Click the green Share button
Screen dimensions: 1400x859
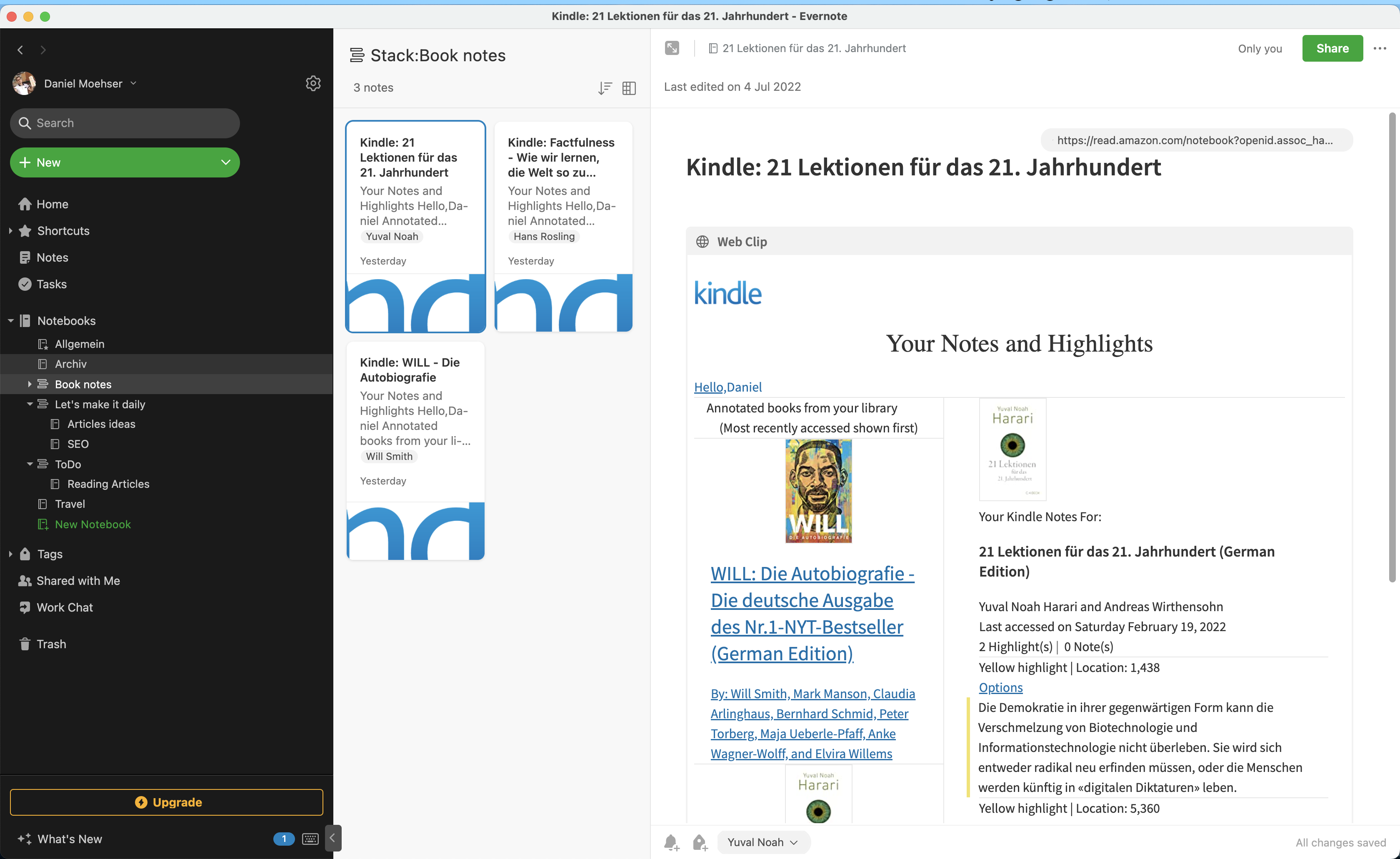click(1332, 48)
